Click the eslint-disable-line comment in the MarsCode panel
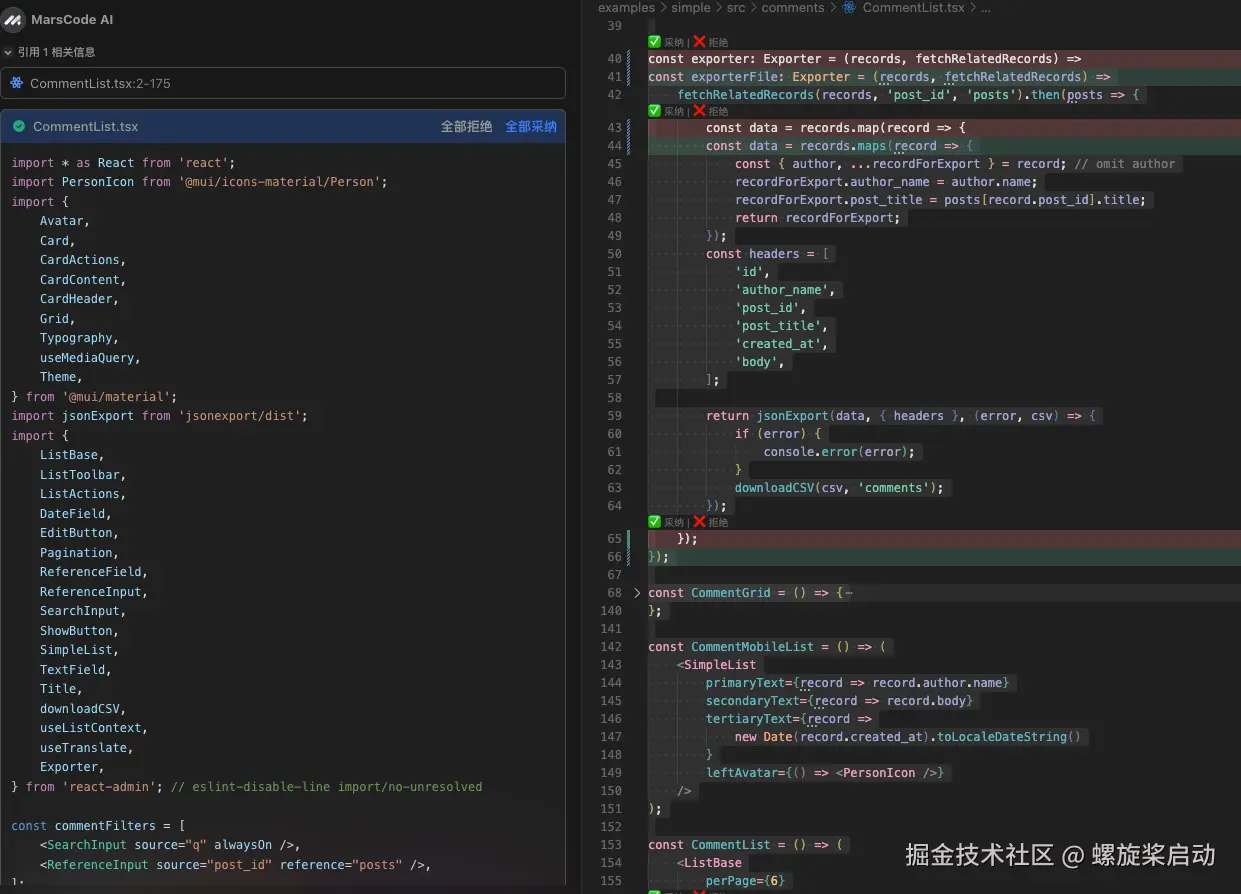The height and width of the screenshot is (894, 1241). [326, 787]
